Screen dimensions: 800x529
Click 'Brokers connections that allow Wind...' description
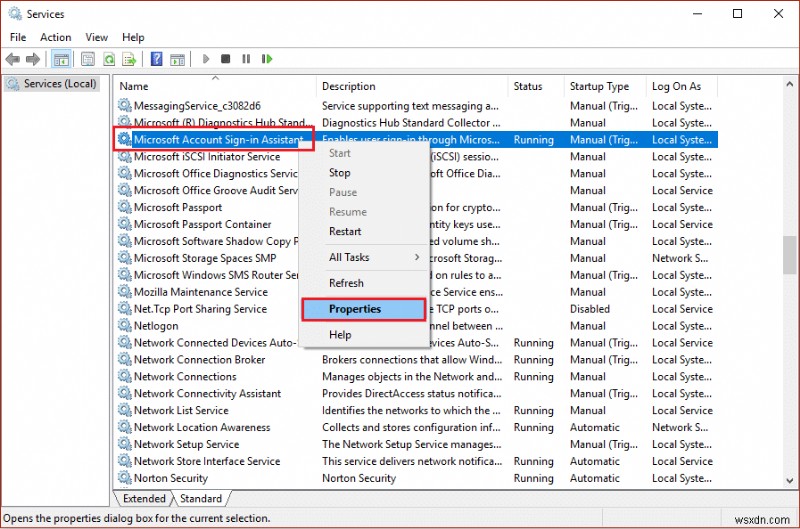click(x=412, y=360)
